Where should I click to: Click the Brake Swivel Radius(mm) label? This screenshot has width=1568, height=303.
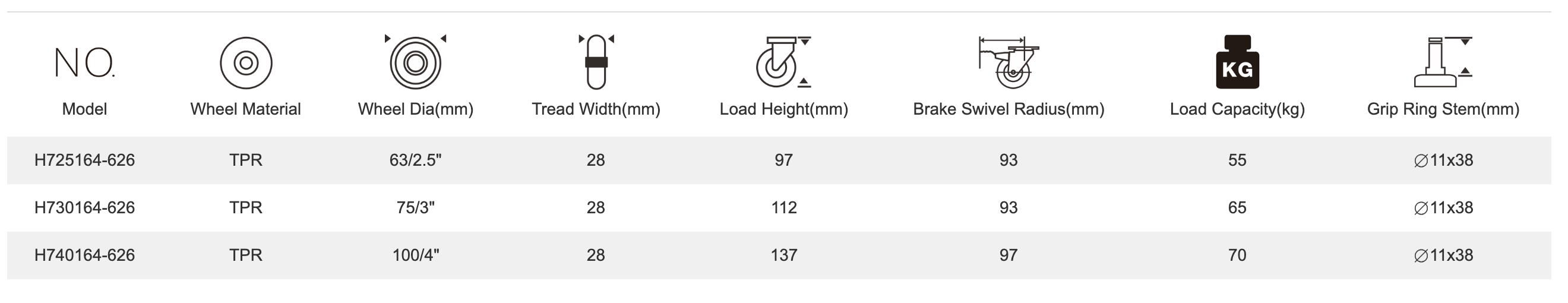(1009, 109)
